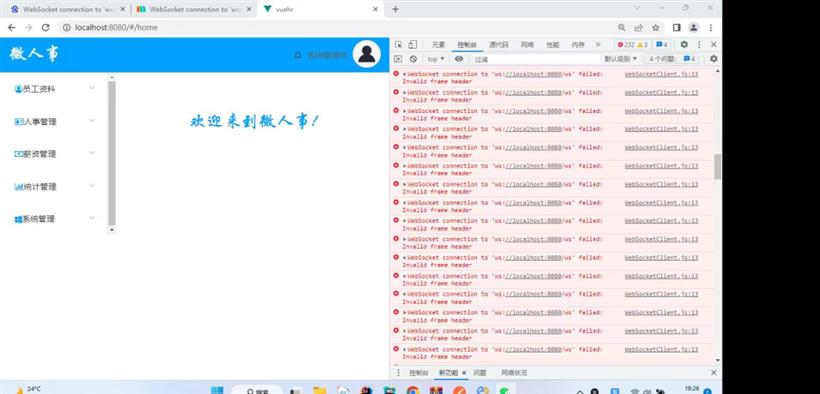Image resolution: width=820 pixels, height=394 pixels.
Task: Expand the 人事管理 menu chevron
Action: (x=92, y=121)
